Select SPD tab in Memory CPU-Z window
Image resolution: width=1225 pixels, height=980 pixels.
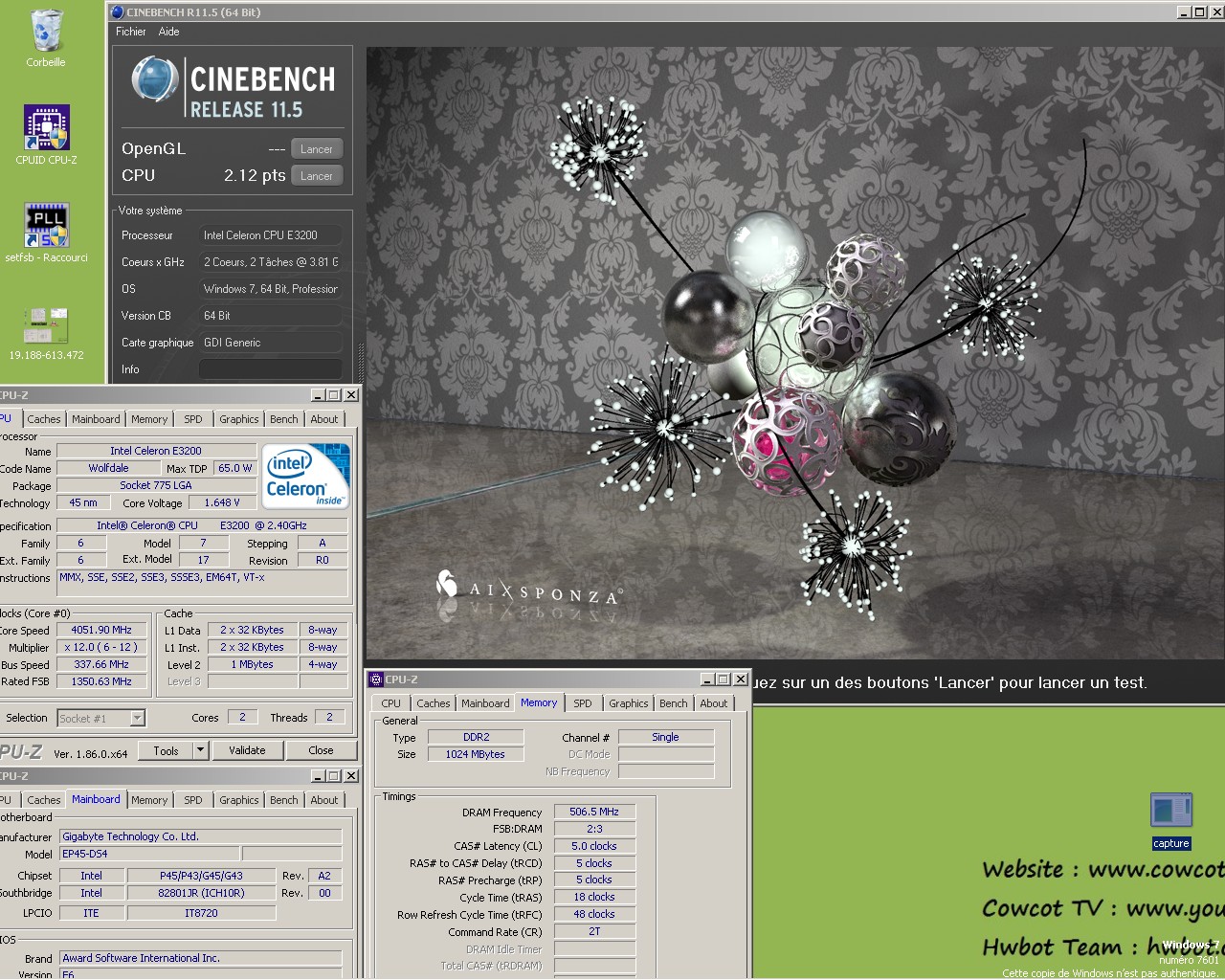tap(583, 703)
